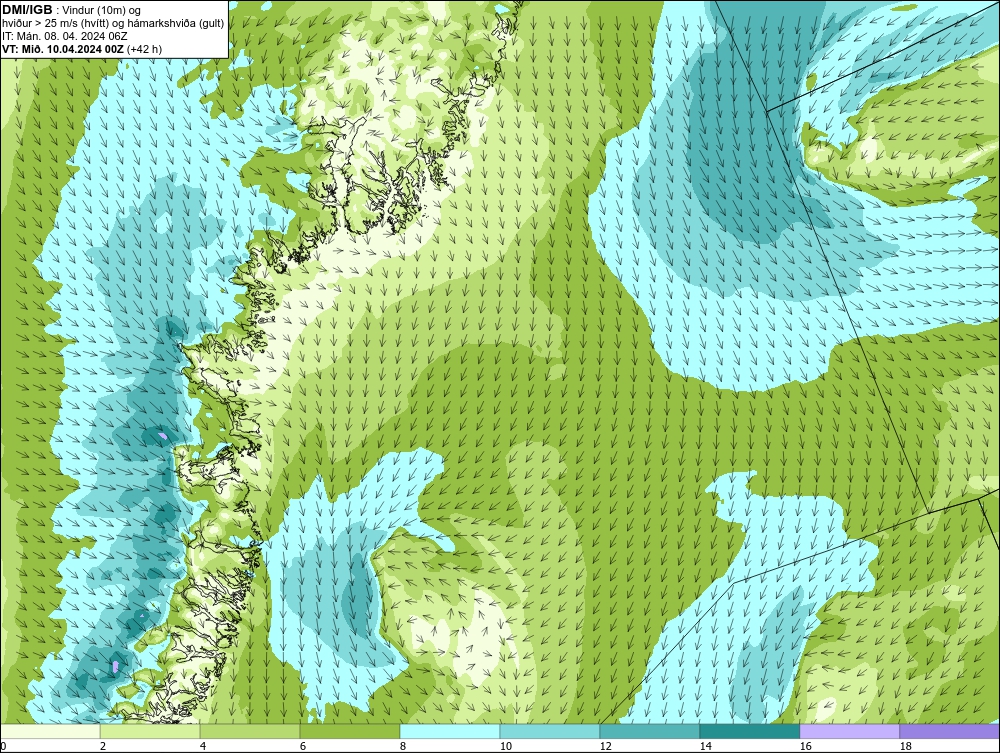Click the 18+ m/s purple scale segment
Viewport: 1000px width, 753px height.
coord(949,731)
